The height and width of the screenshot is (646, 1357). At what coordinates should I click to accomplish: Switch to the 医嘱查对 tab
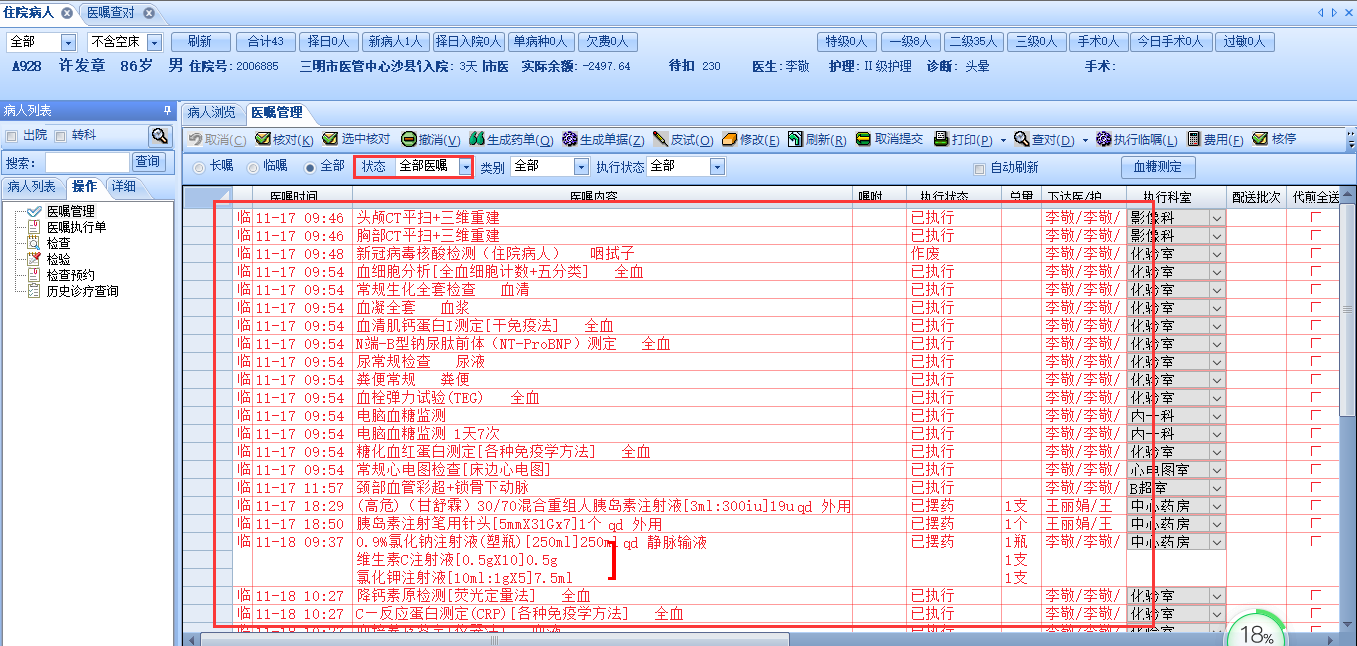(x=110, y=13)
